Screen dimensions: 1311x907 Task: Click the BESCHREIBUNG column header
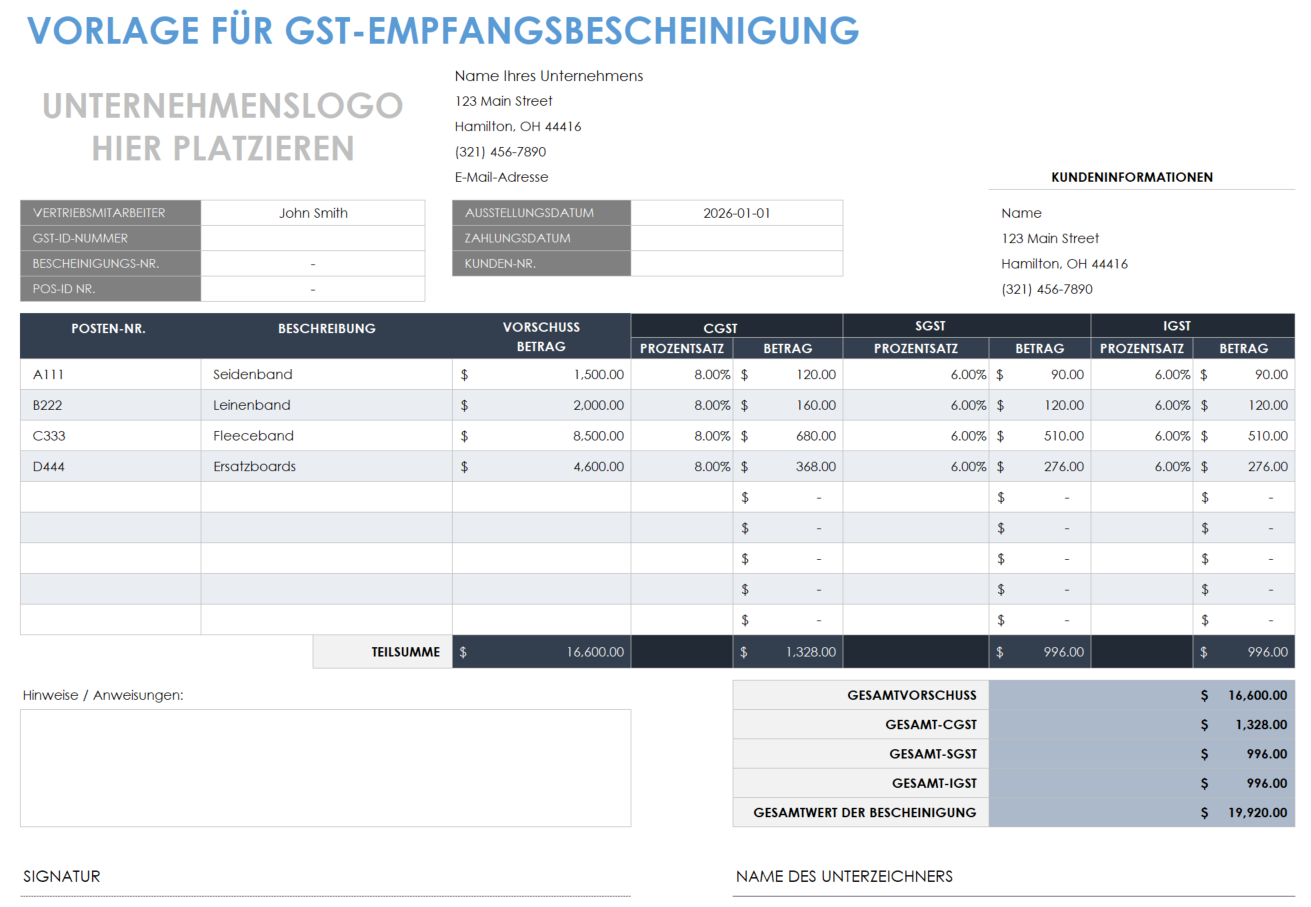[327, 328]
